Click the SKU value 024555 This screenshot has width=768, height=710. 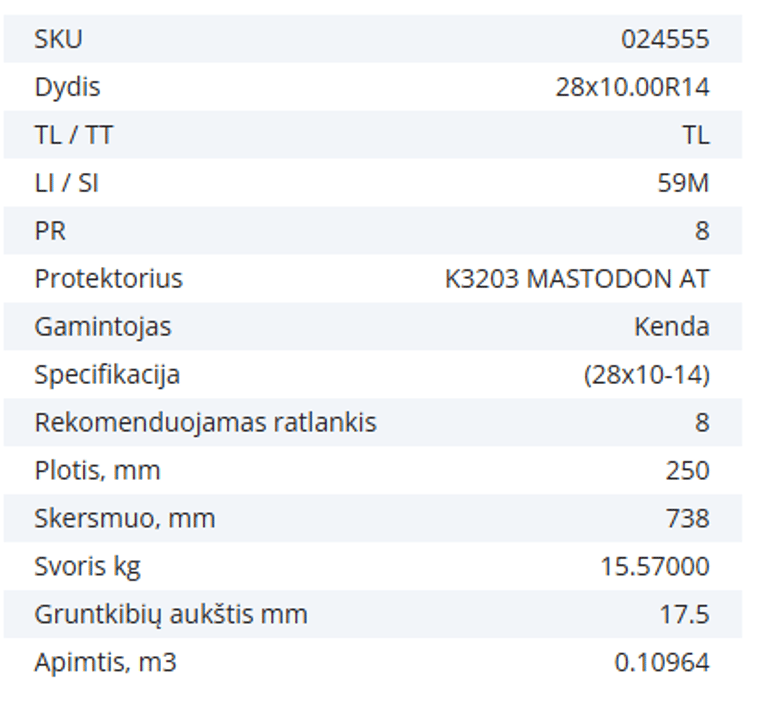coord(665,39)
